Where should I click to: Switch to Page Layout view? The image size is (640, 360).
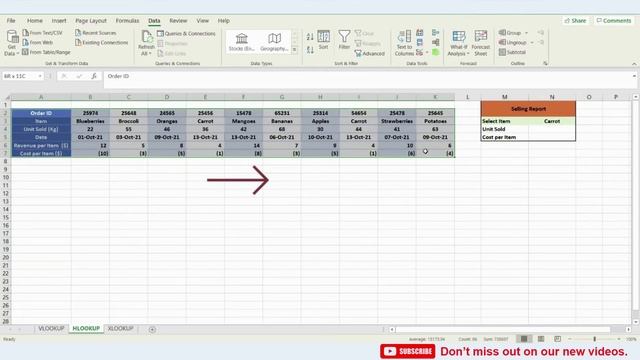point(541,339)
